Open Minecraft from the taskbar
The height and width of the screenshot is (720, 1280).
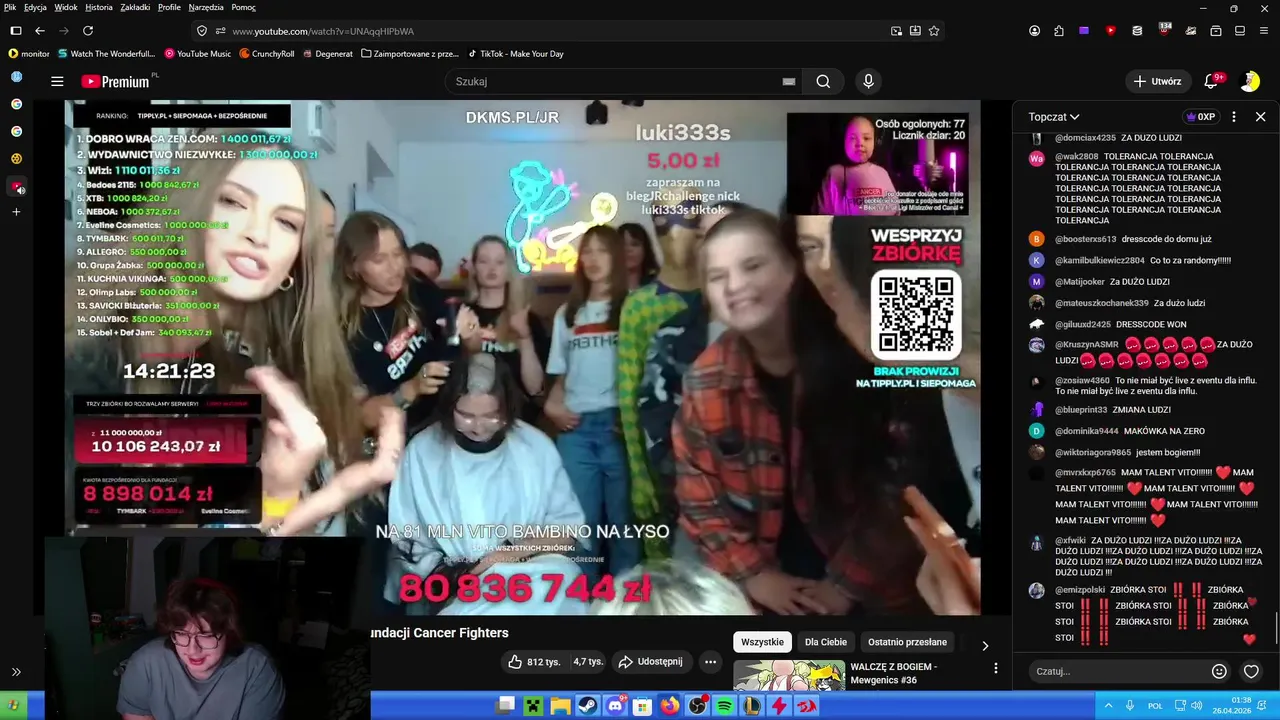[533, 706]
